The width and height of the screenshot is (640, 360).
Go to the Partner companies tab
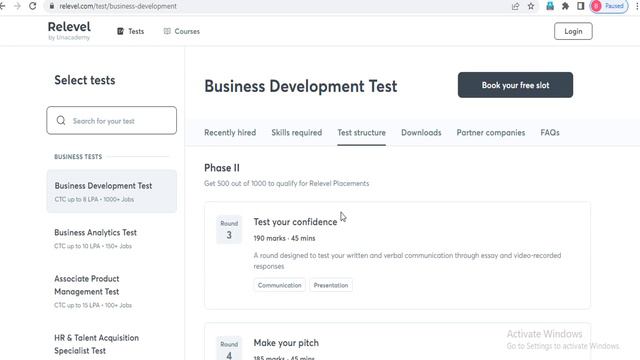491,133
